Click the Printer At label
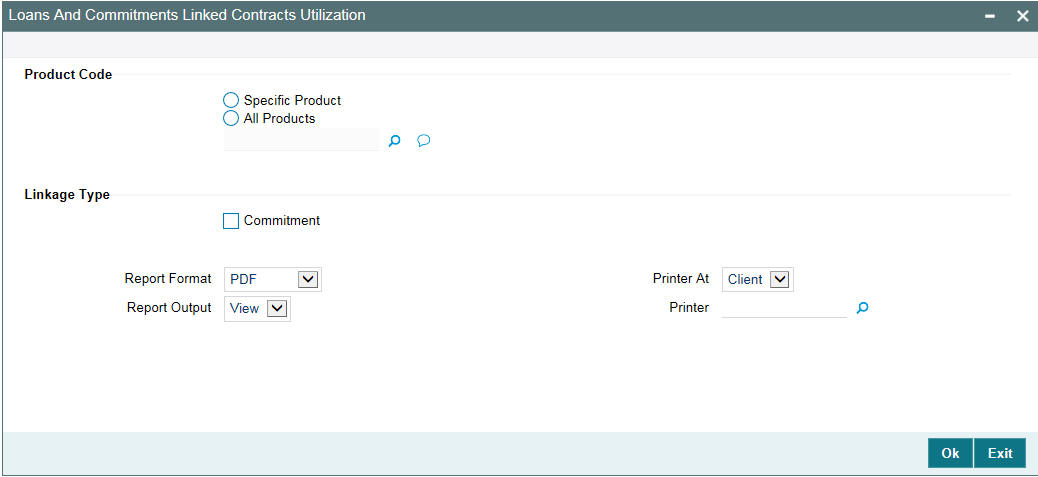The height and width of the screenshot is (477, 1038). point(681,279)
